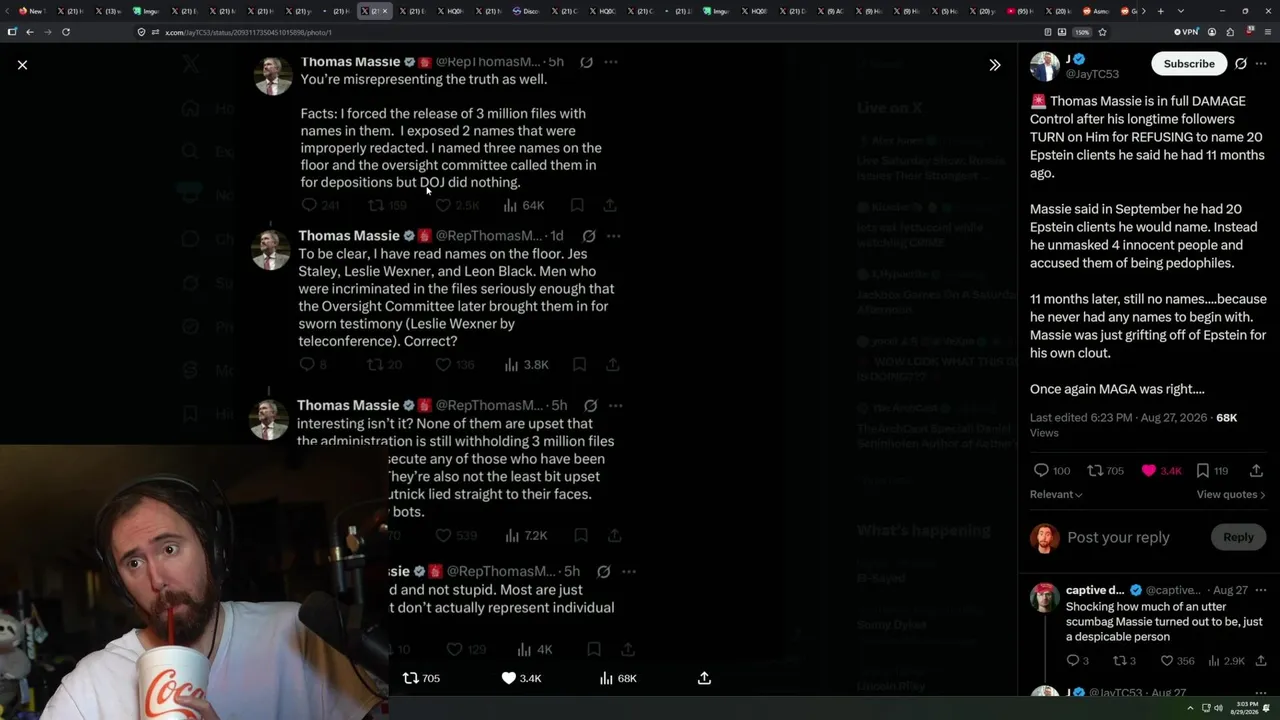Viewport: 1280px width, 720px height.
Task: Open the browser account icon
Action: tap(1212, 32)
